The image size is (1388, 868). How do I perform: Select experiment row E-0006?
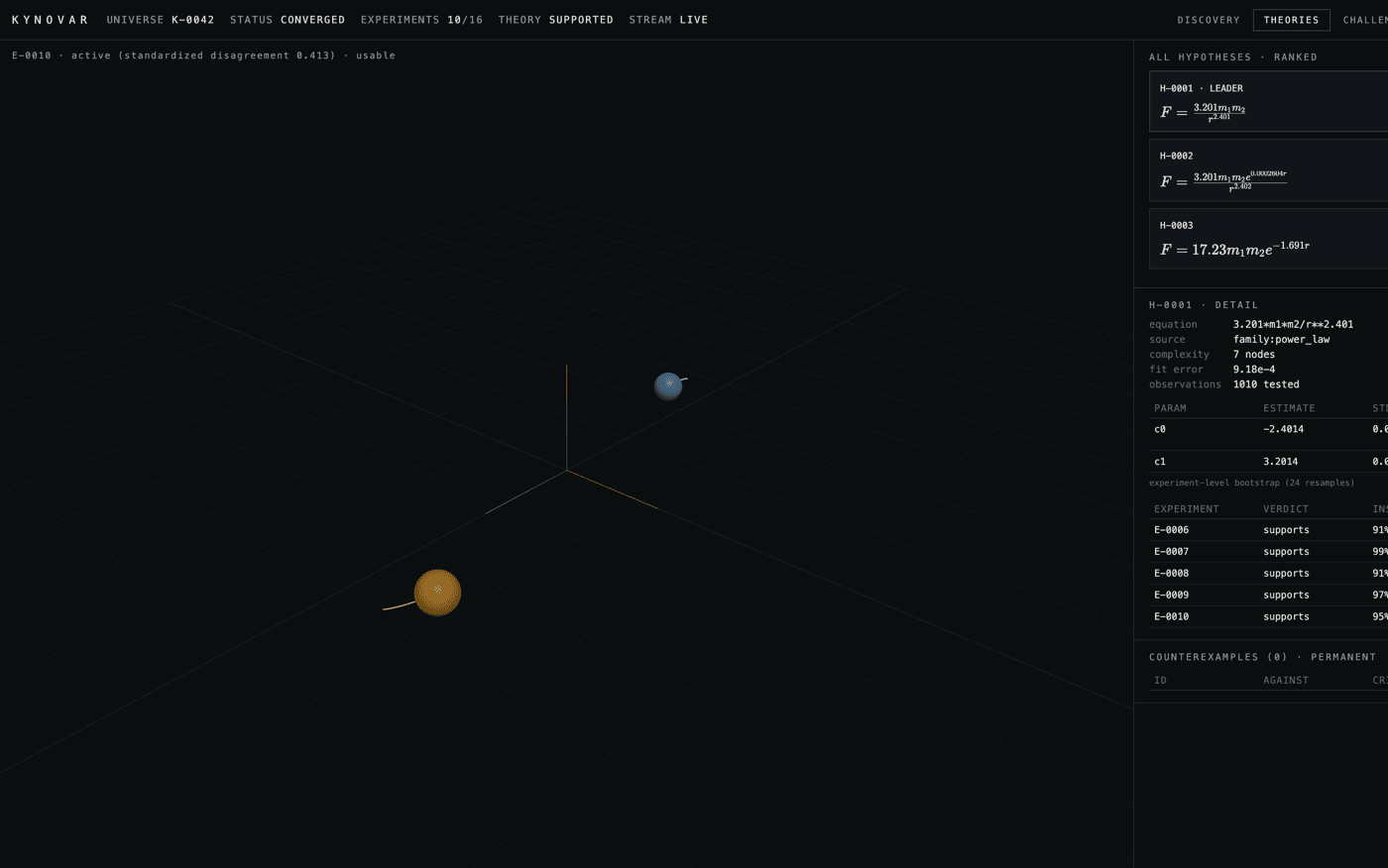1268,530
